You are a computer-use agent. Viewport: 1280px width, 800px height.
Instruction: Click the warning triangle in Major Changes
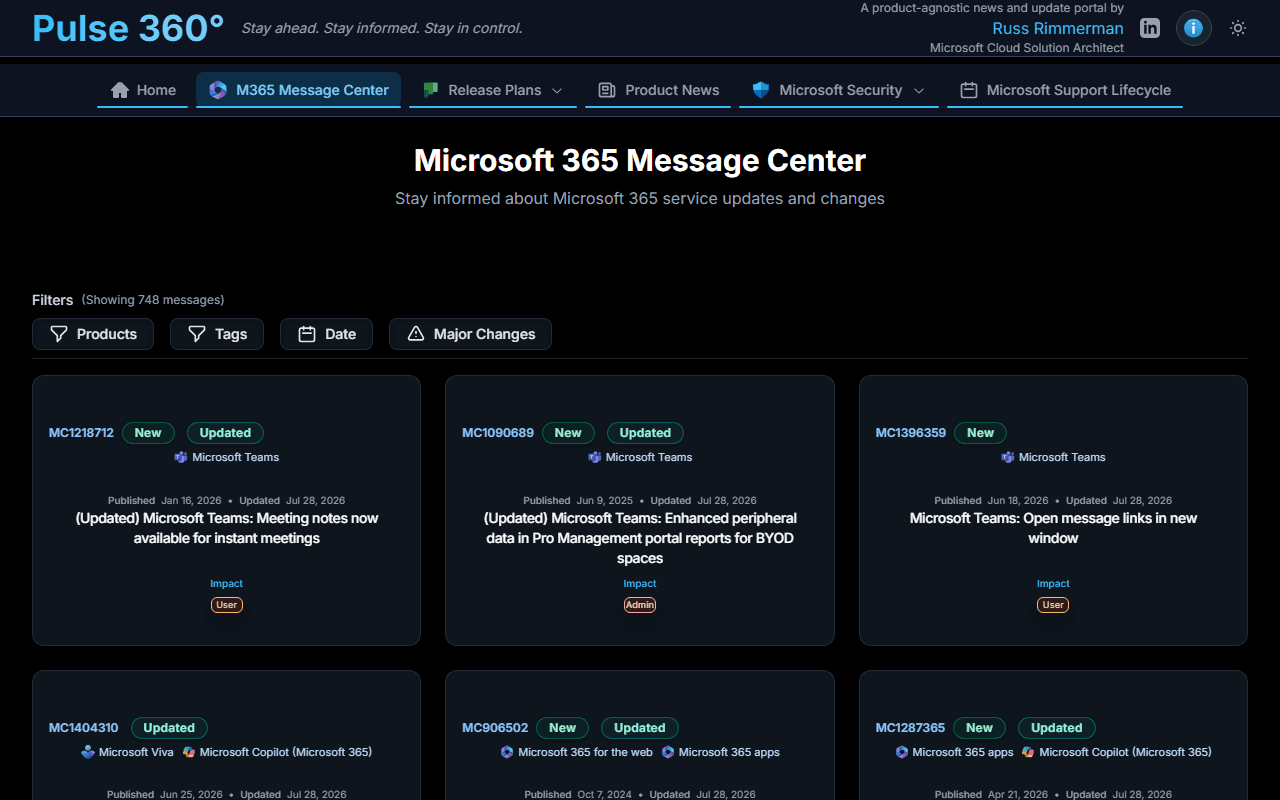click(416, 334)
